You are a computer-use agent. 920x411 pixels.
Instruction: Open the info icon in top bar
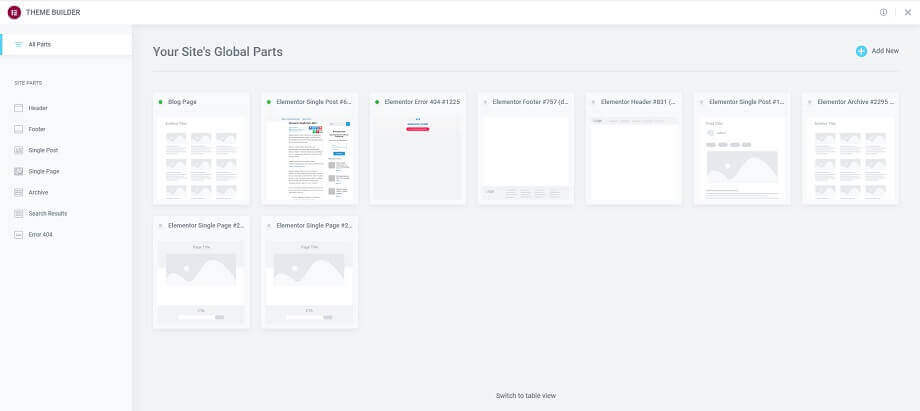click(883, 12)
